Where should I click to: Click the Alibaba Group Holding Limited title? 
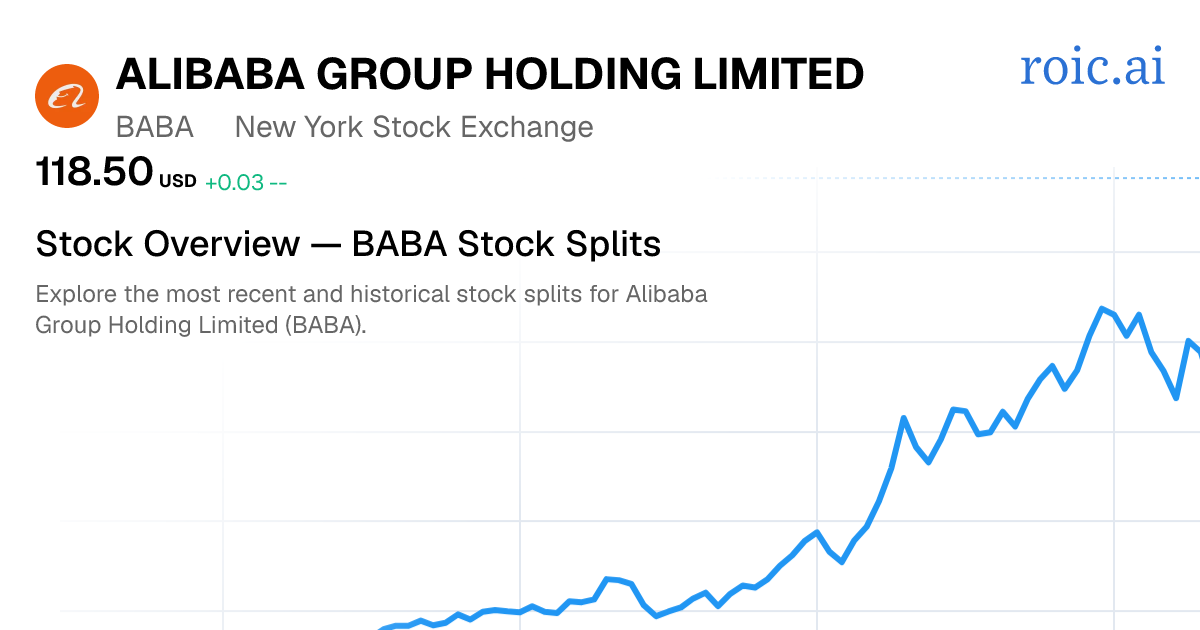coord(490,75)
